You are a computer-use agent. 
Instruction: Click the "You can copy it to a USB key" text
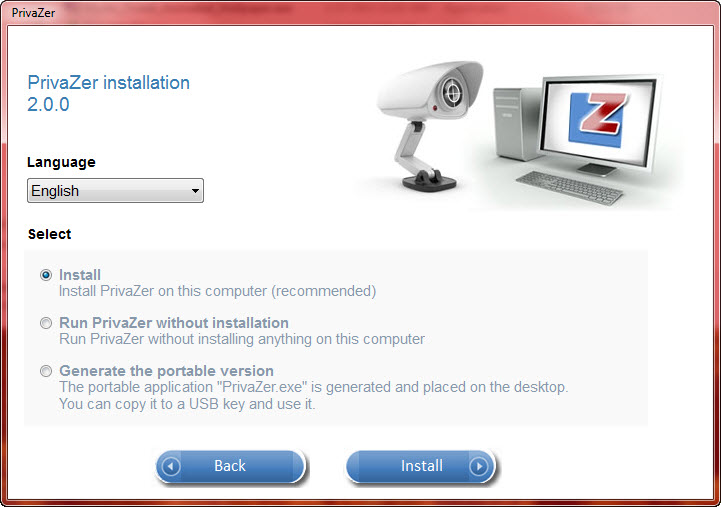coord(187,404)
